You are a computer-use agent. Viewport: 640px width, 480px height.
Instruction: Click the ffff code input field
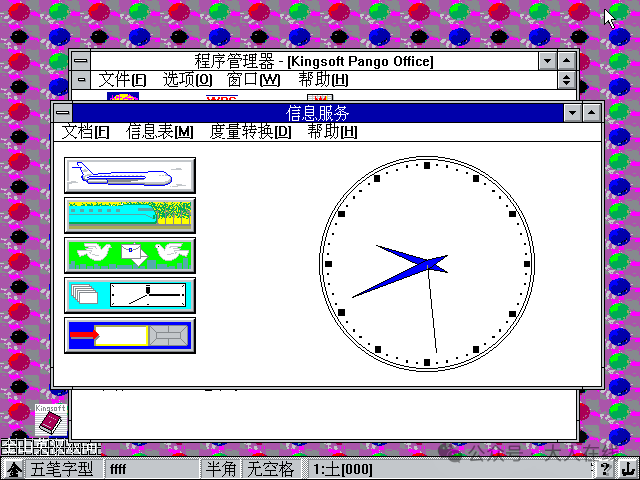pyautogui.click(x=152, y=469)
